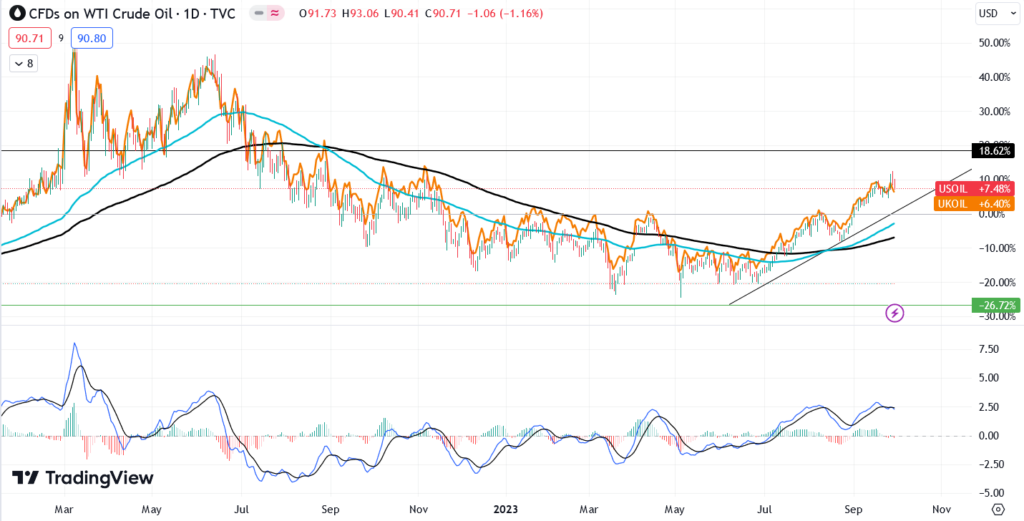
Task: Click the pink approximate-sign data status icon
Action: [276, 13]
